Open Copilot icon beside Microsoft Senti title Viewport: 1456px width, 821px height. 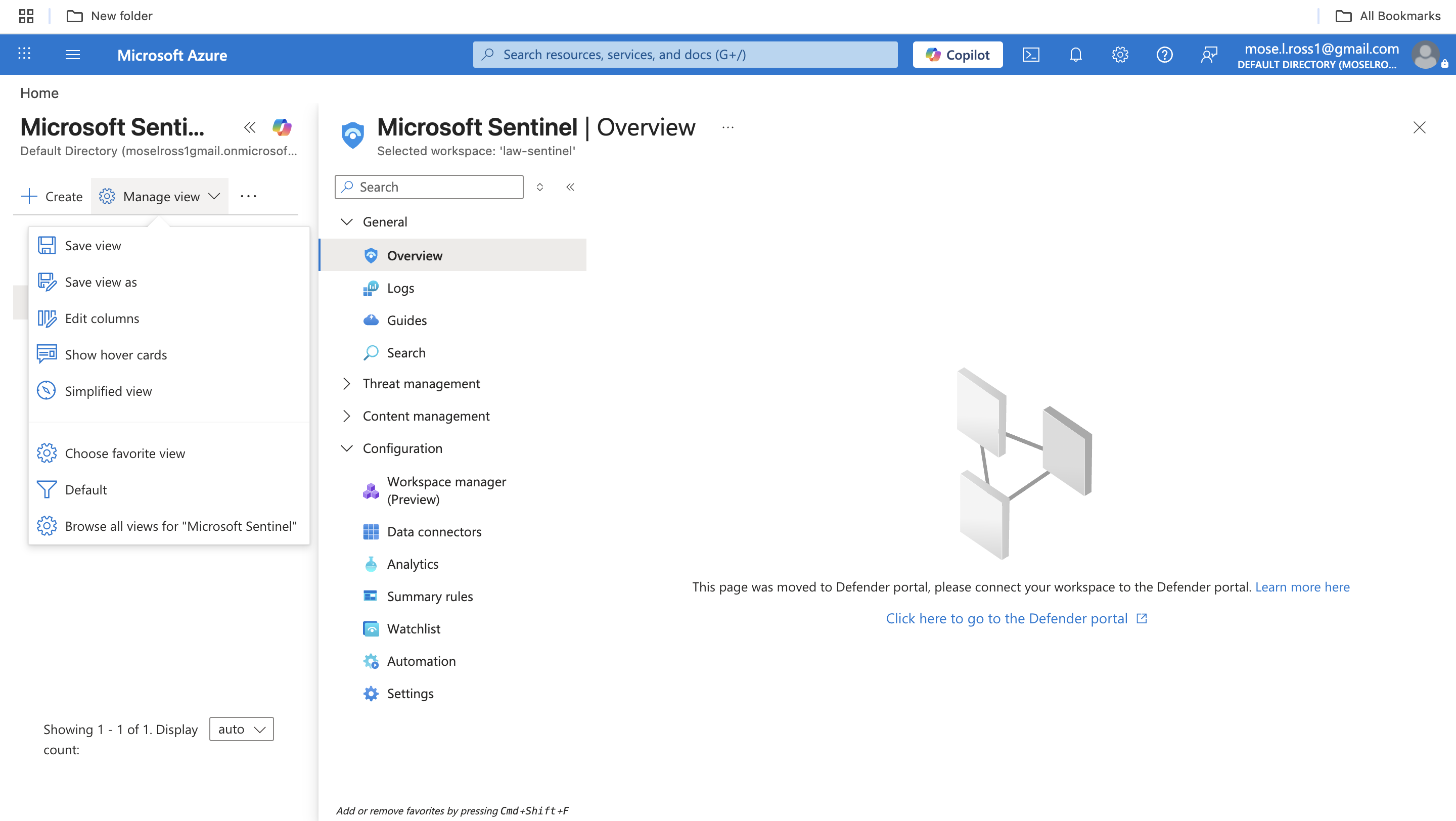click(282, 127)
